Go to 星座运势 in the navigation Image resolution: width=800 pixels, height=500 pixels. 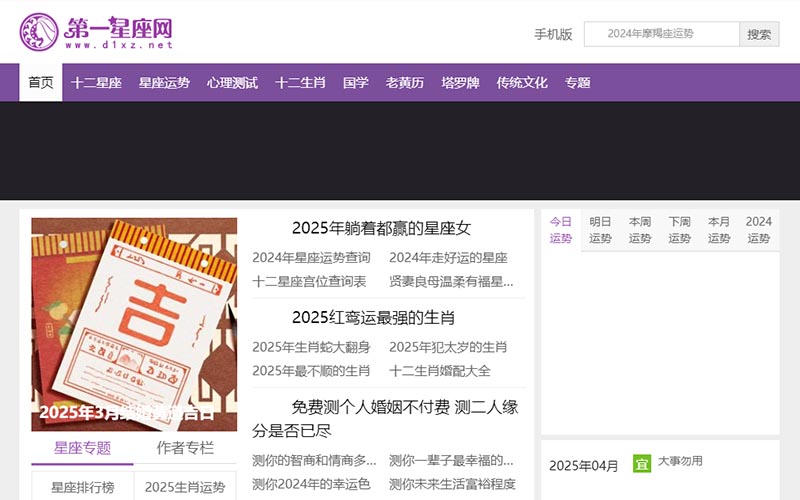coord(164,83)
